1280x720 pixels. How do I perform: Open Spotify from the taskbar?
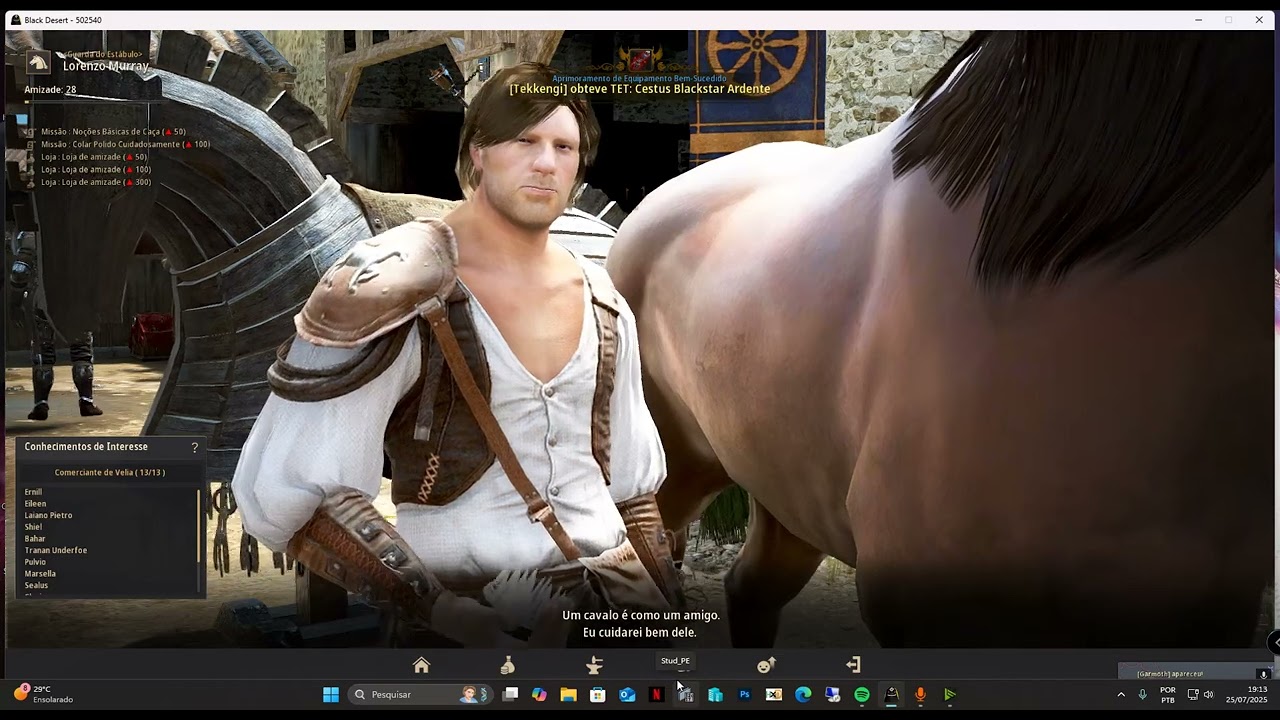pos(862,694)
